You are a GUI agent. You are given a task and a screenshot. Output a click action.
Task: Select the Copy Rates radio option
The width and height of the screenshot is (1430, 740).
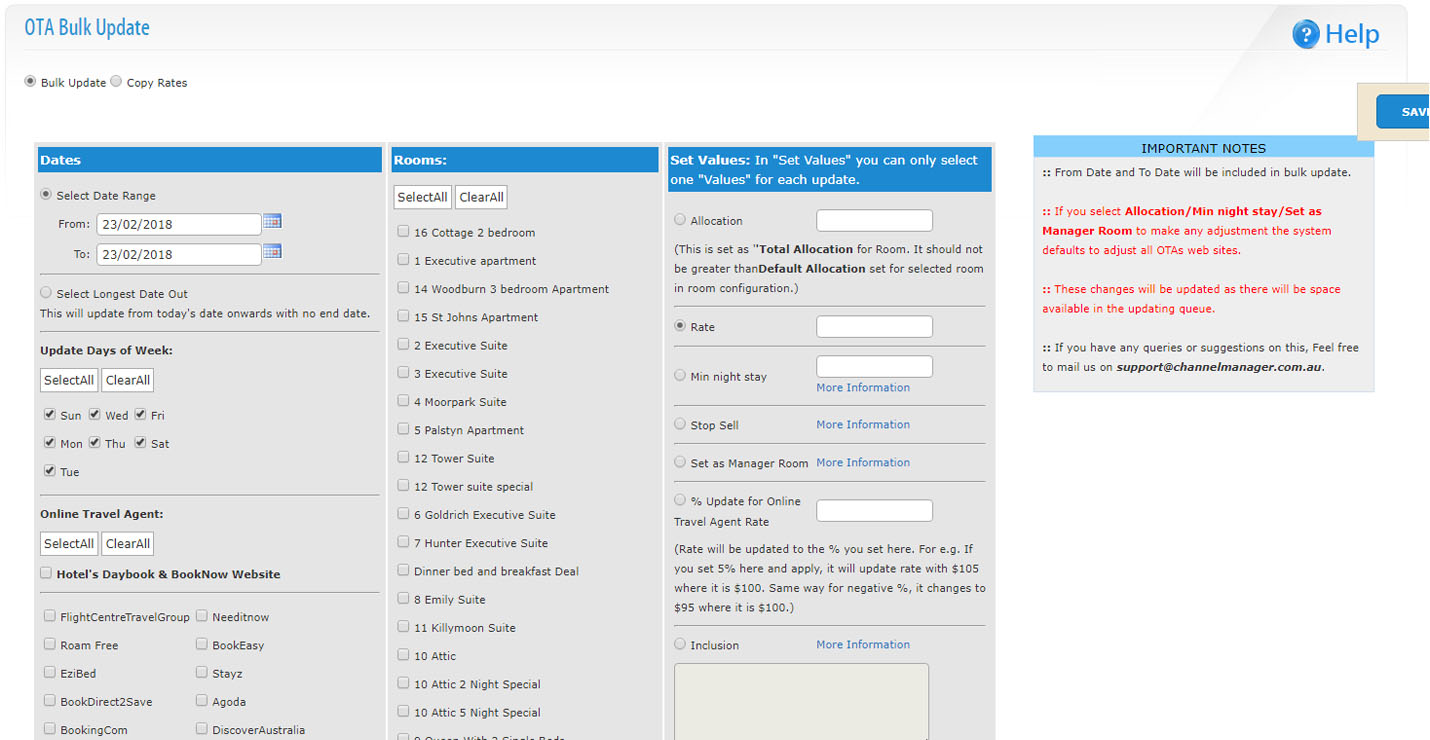pyautogui.click(x=116, y=82)
